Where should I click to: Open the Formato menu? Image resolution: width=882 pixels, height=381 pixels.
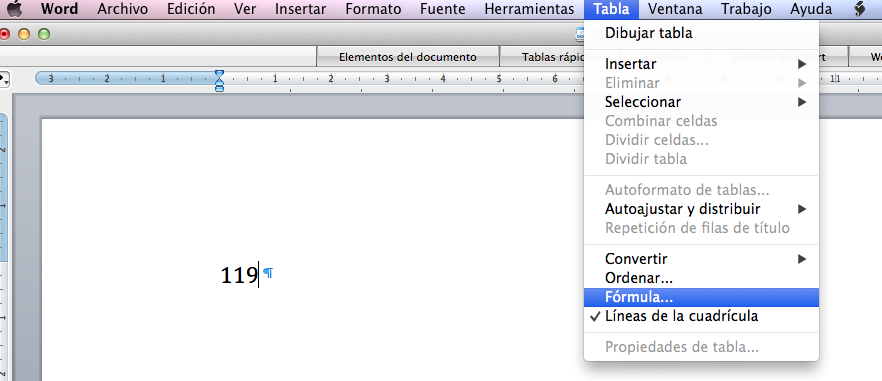(374, 9)
